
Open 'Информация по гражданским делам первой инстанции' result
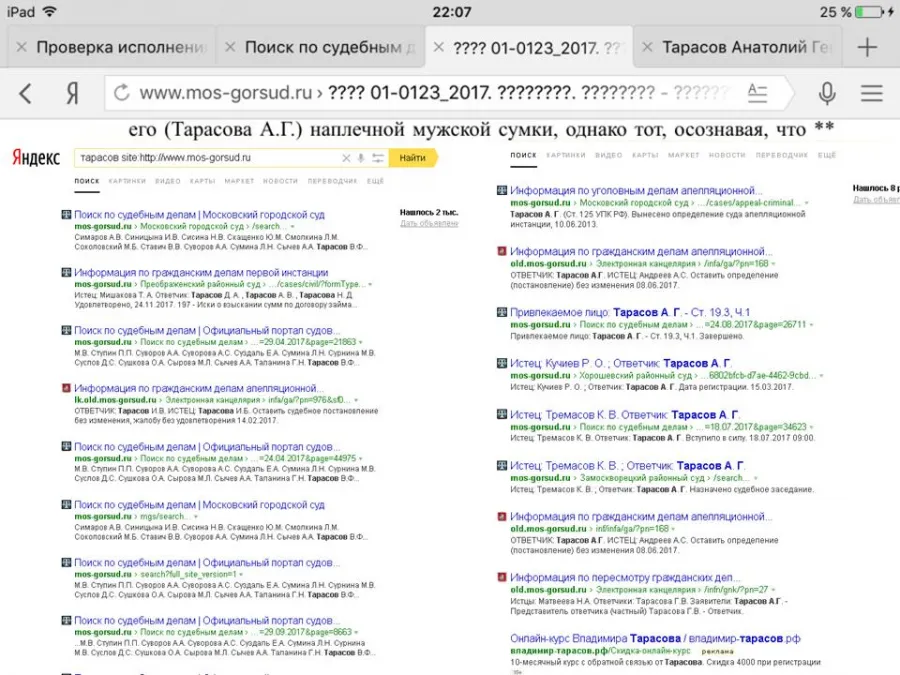click(201, 273)
